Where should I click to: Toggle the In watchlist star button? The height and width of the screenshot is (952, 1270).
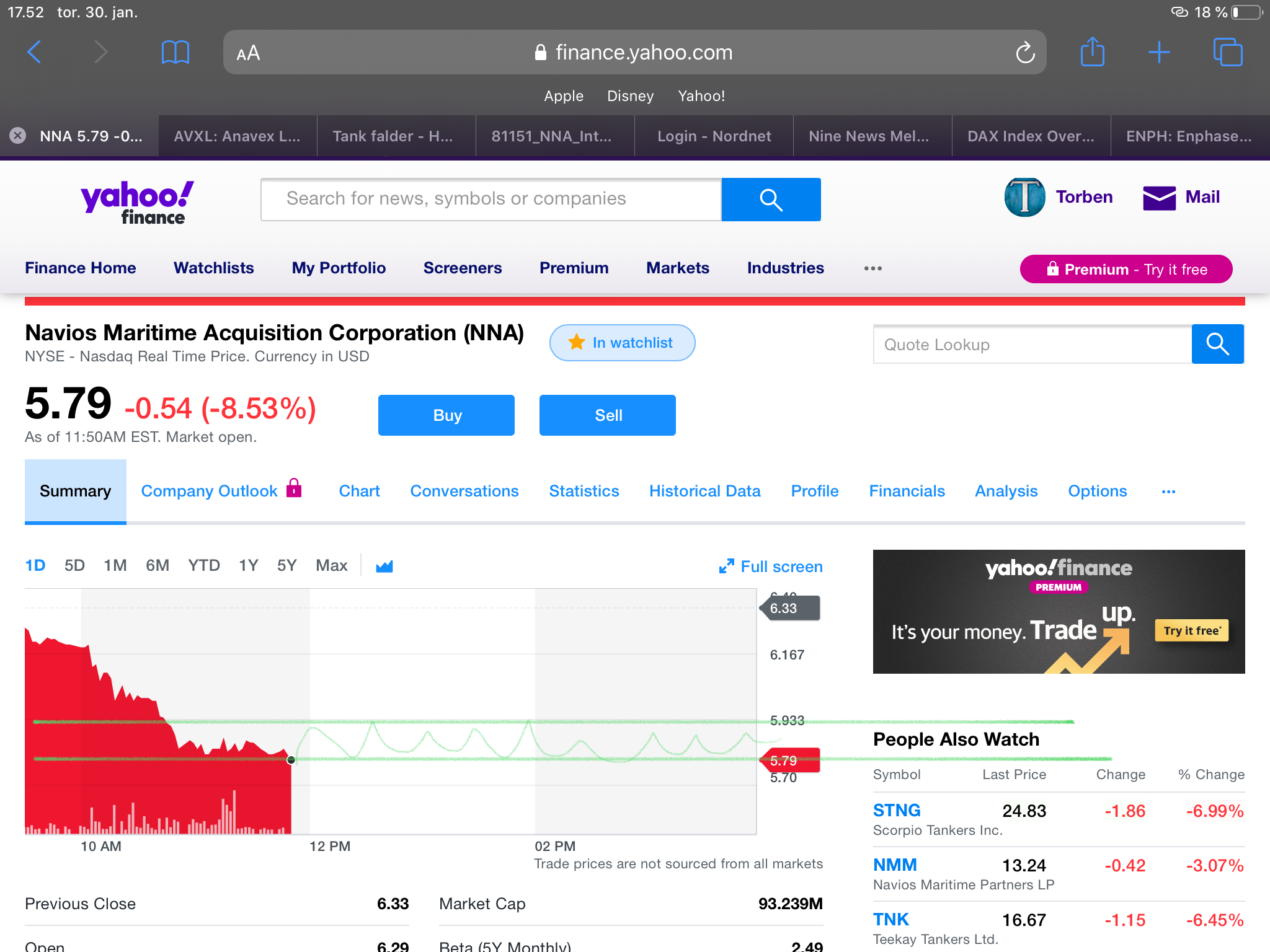(622, 343)
